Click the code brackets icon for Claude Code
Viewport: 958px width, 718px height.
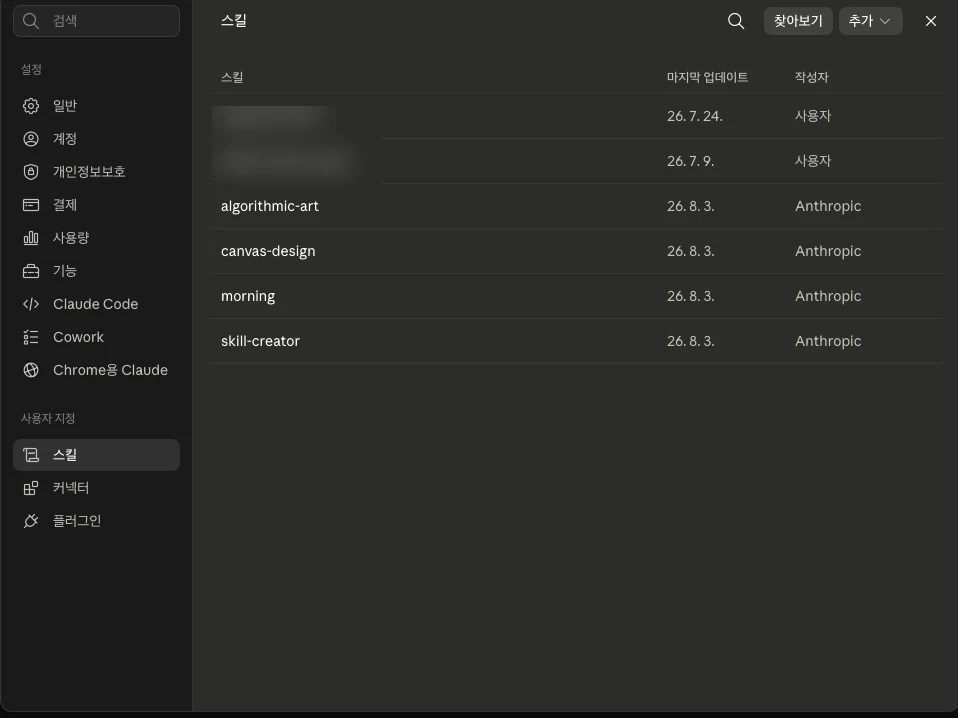click(x=31, y=304)
